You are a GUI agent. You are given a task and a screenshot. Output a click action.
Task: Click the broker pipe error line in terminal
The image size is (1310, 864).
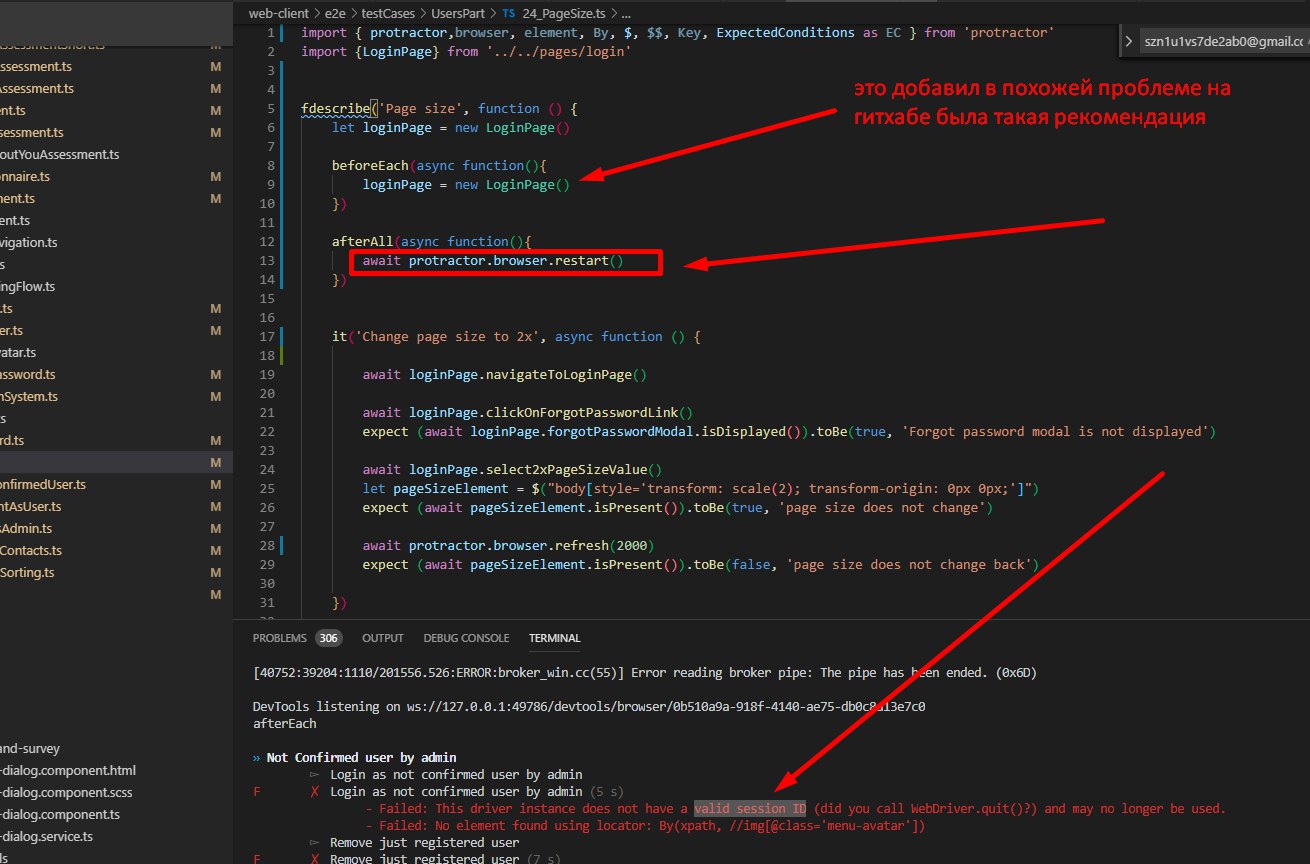(x=645, y=673)
